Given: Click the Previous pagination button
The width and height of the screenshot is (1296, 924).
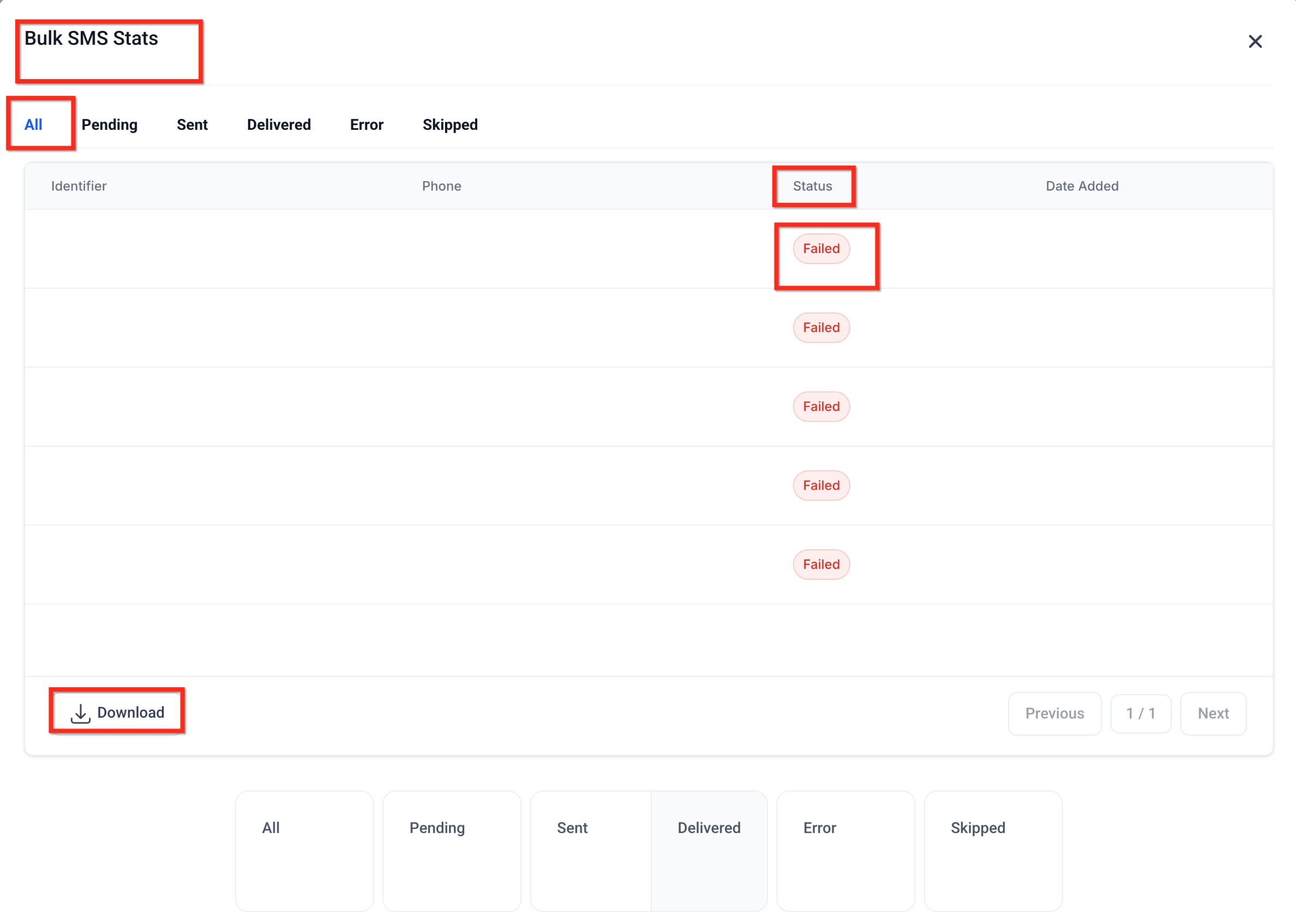Looking at the screenshot, I should (1054, 713).
